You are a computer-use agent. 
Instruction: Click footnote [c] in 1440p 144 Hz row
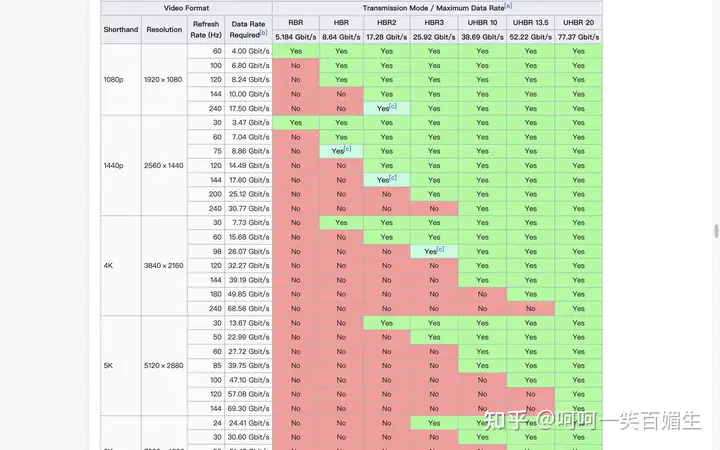pyautogui.click(x=394, y=178)
